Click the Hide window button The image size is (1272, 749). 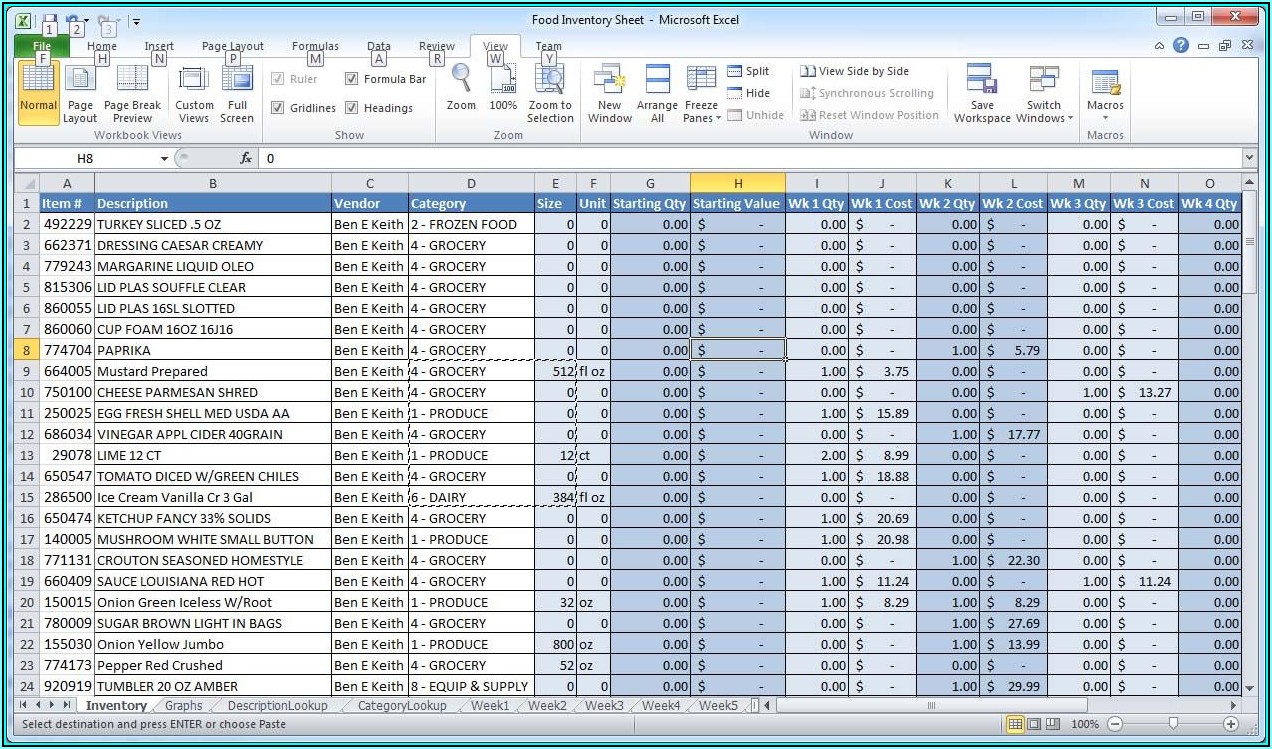point(748,93)
